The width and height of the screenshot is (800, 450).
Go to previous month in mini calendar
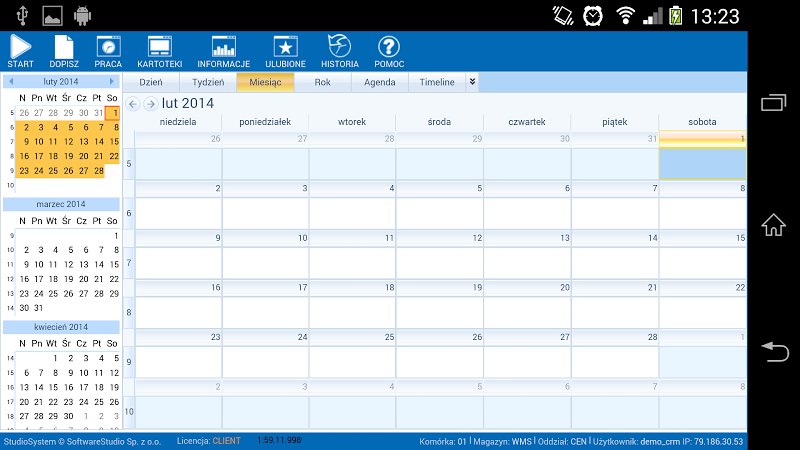(11, 81)
